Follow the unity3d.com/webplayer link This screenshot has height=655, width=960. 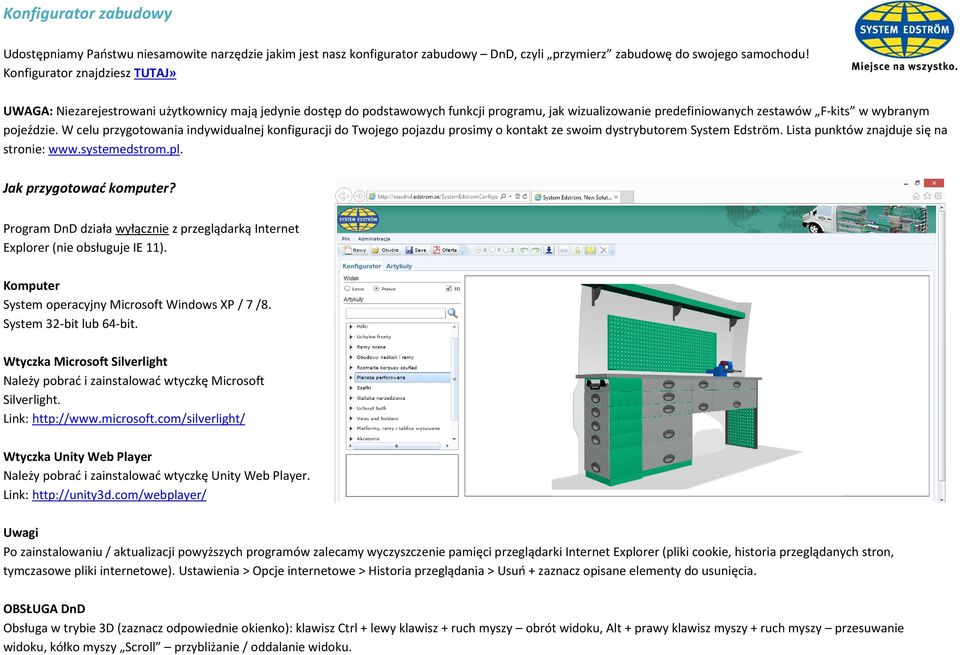pyautogui.click(x=119, y=494)
